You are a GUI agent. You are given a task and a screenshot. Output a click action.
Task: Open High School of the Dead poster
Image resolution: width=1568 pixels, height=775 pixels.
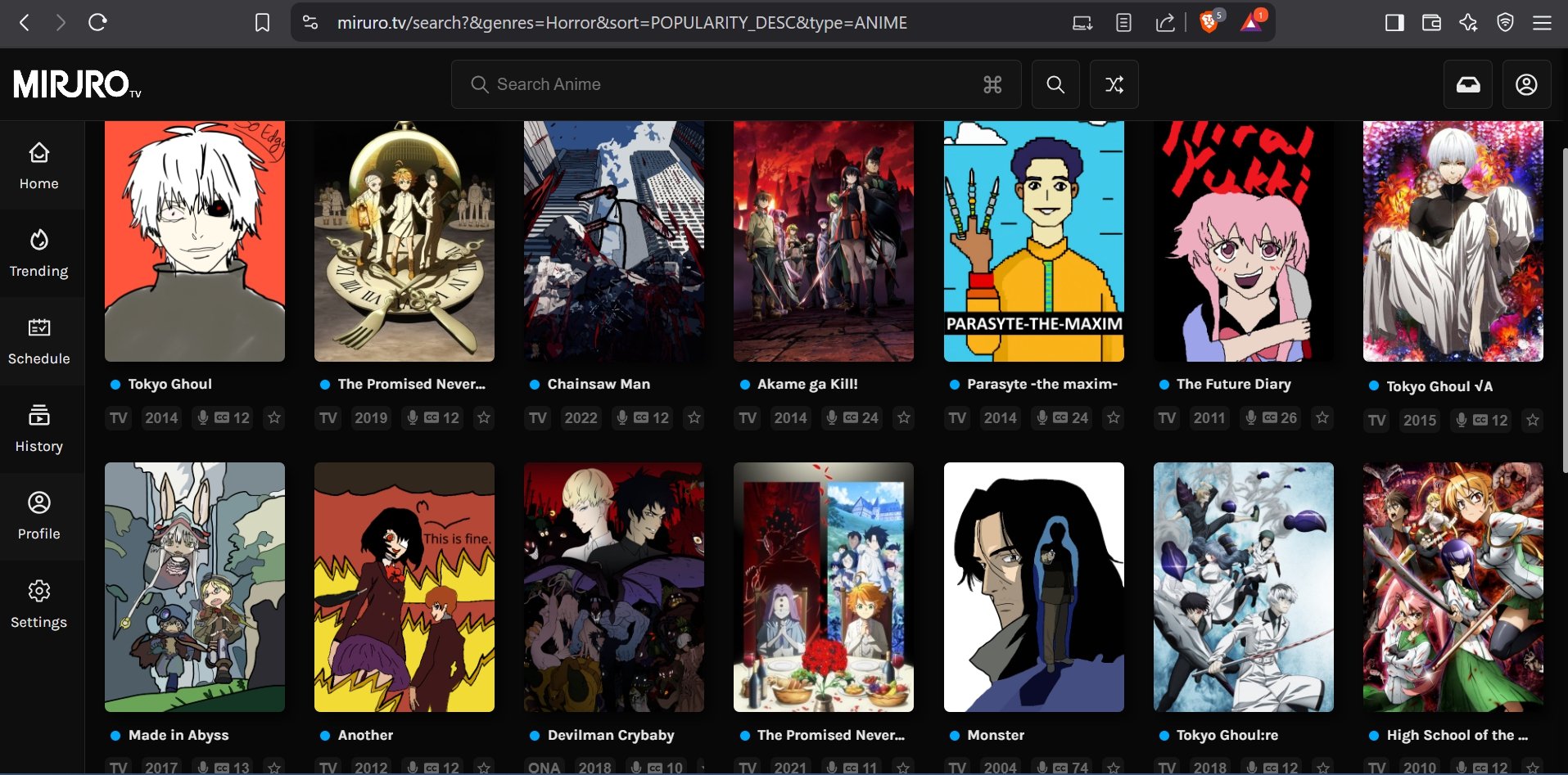click(x=1453, y=587)
